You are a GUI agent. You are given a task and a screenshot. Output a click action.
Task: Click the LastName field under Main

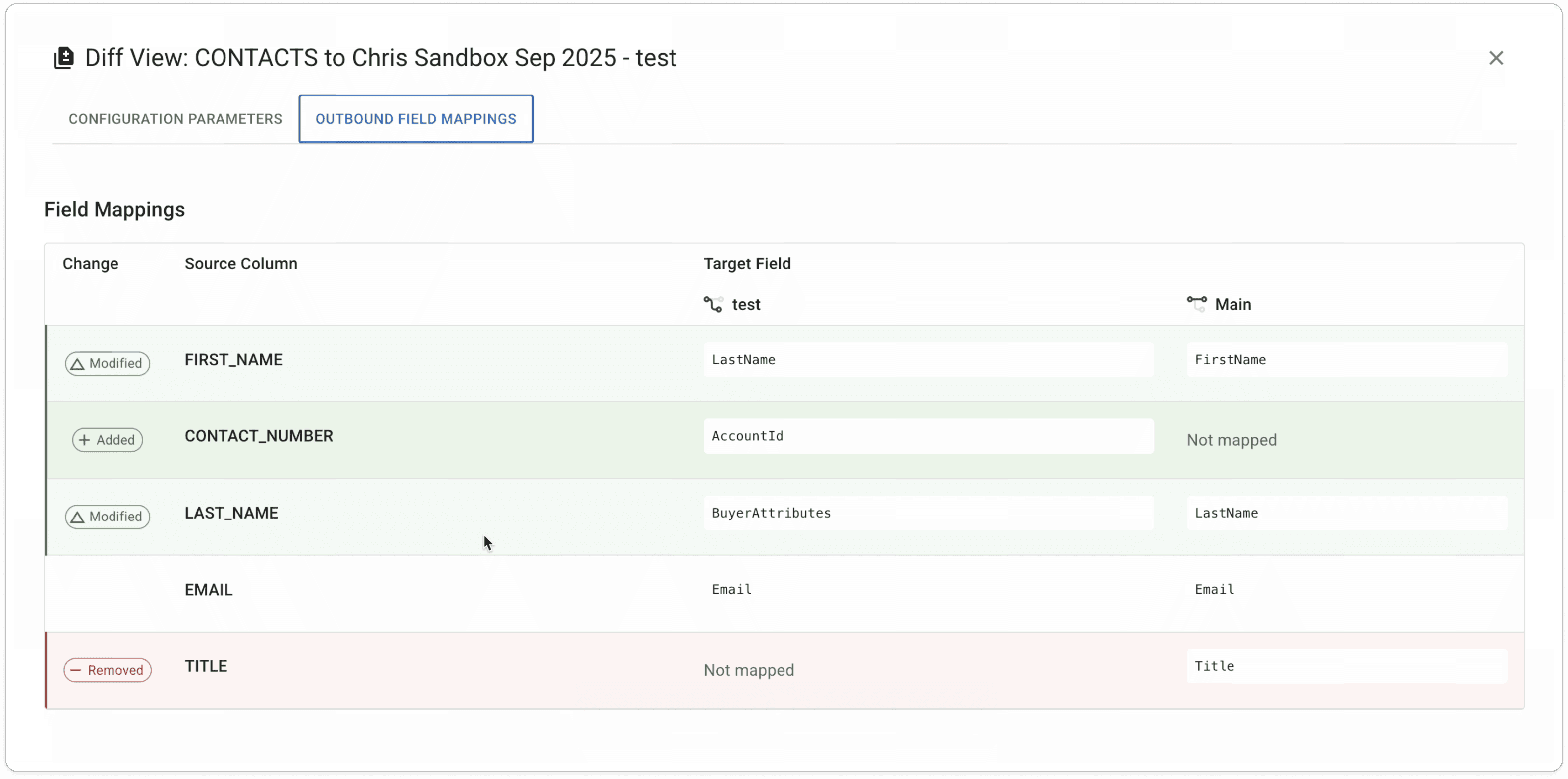point(1346,514)
